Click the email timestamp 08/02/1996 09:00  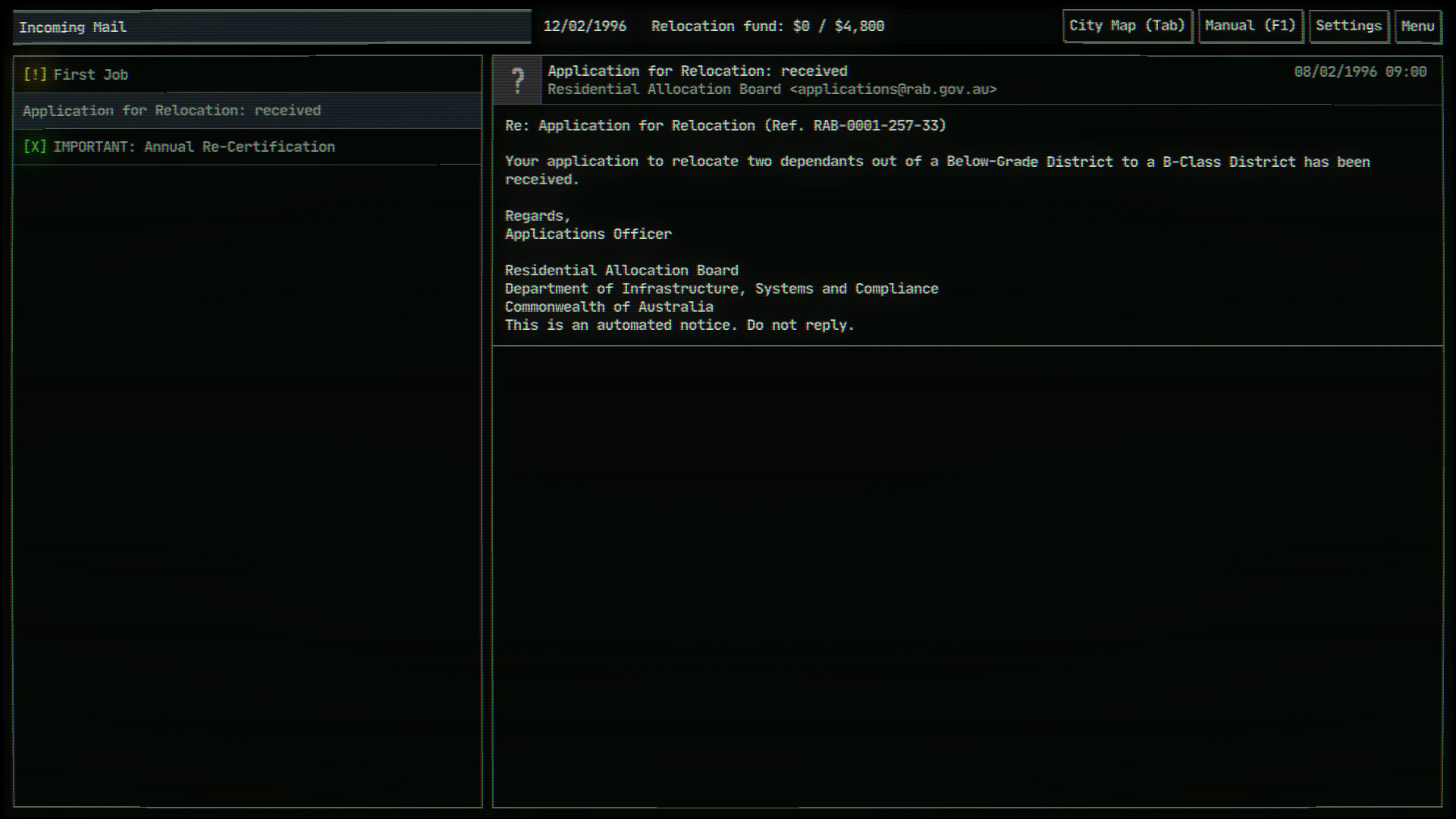[1360, 71]
